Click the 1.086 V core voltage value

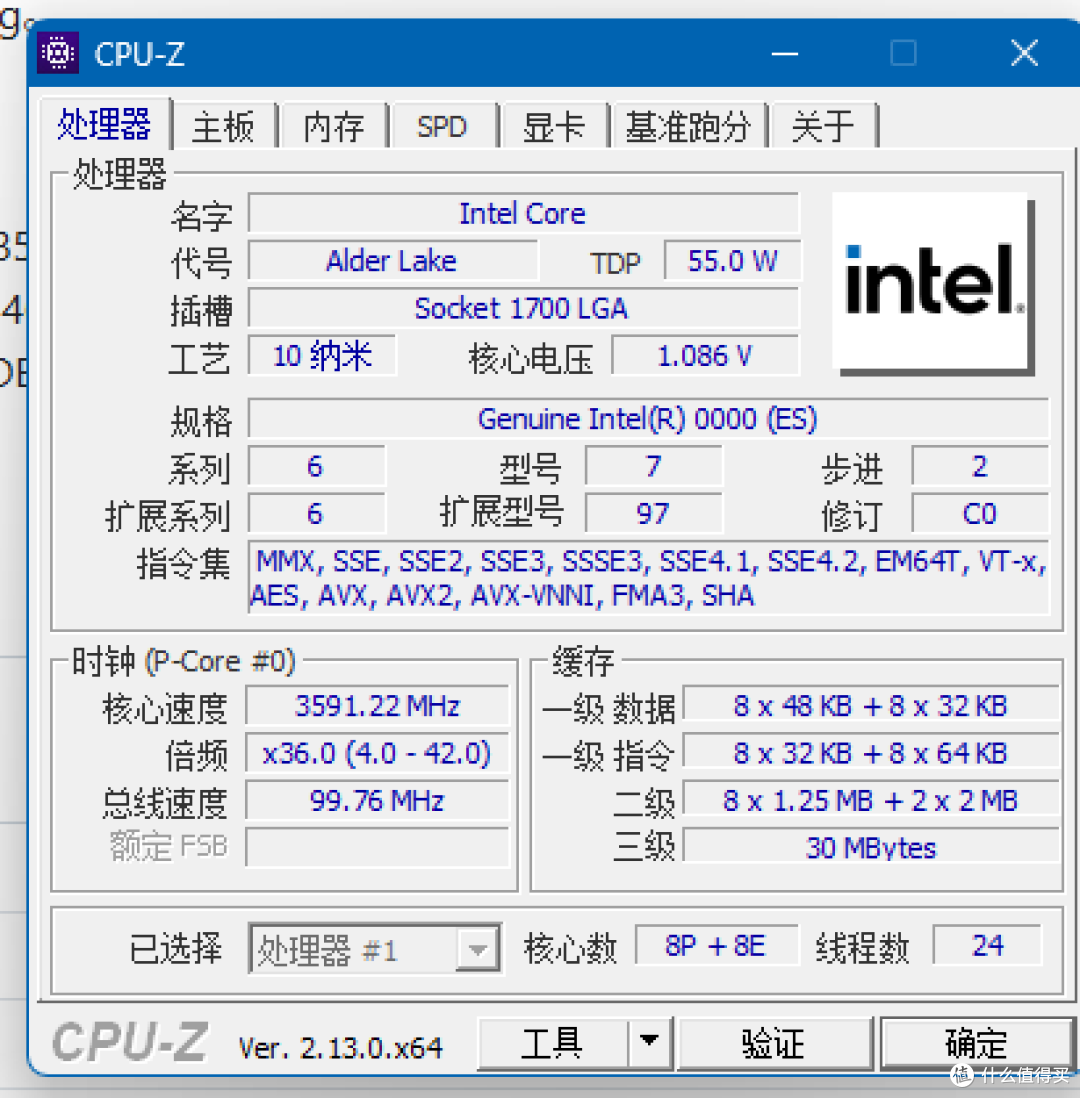[x=705, y=356]
